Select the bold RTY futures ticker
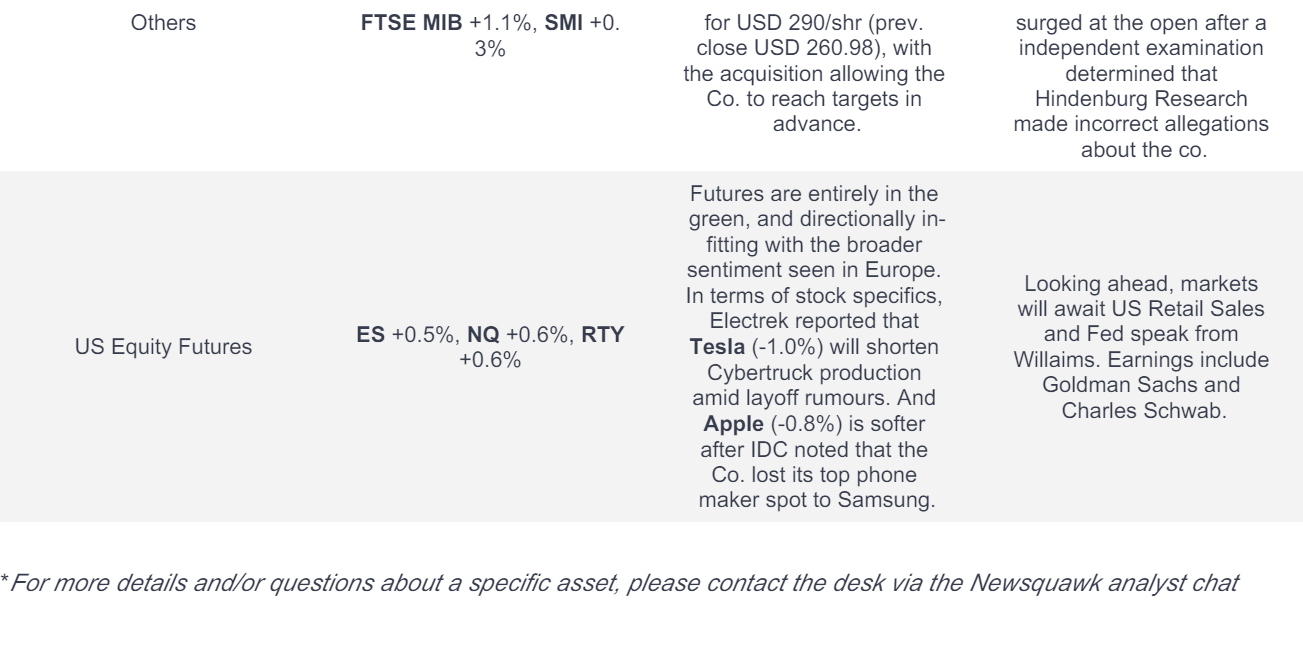1303x646 pixels. tap(603, 335)
